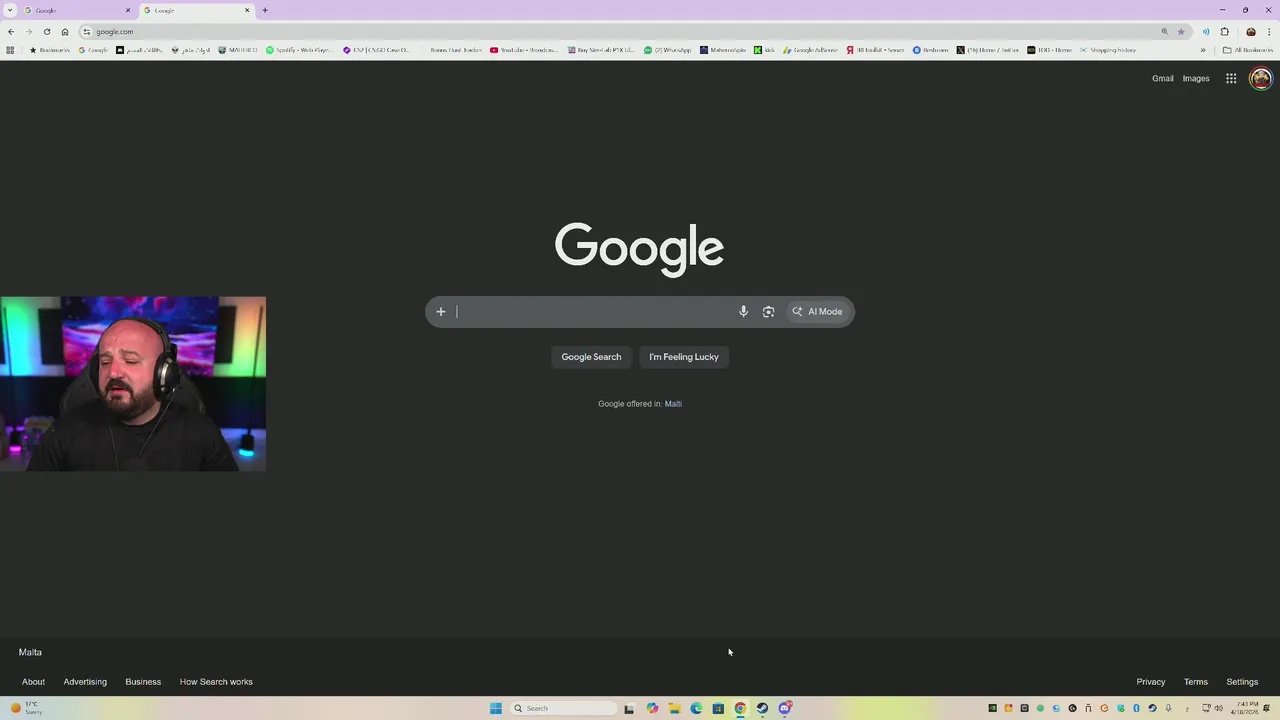The width and height of the screenshot is (1280, 720).
Task: Open the Extensions puzzle icon
Action: [1224, 31]
